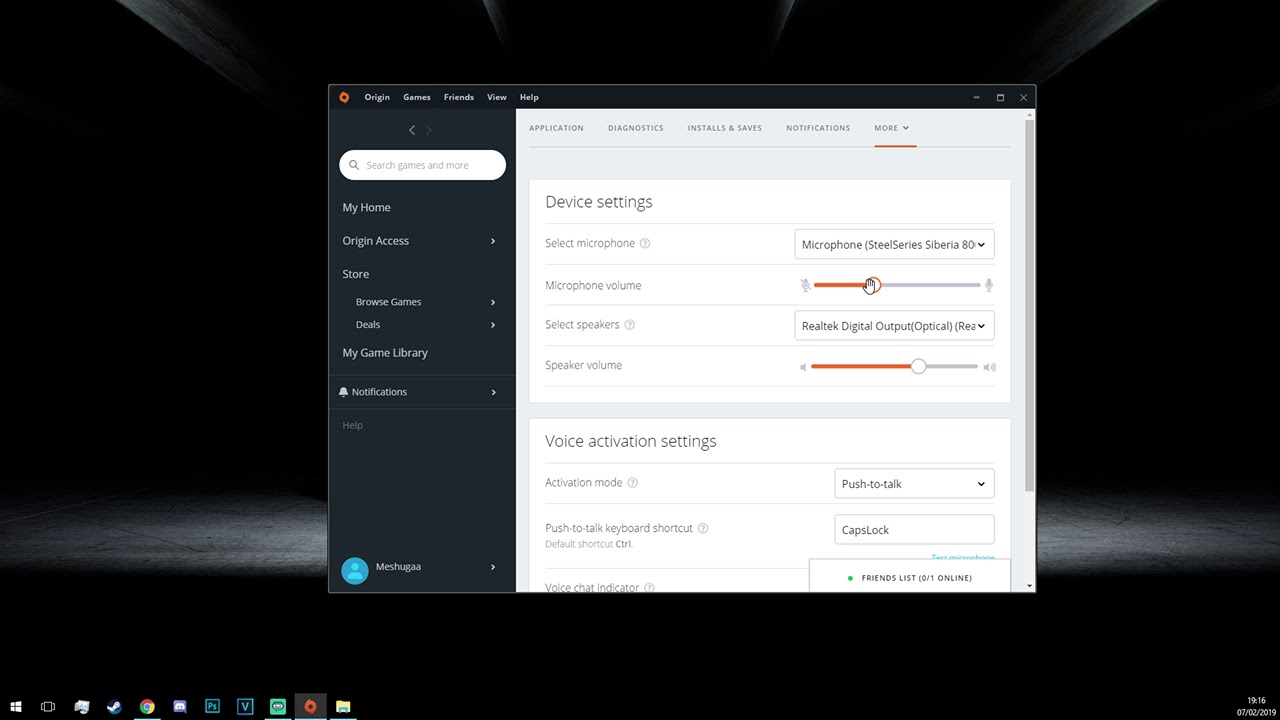Show help for Push-to-talk keyboard shortcut
This screenshot has height=720, width=1280.
click(x=703, y=528)
